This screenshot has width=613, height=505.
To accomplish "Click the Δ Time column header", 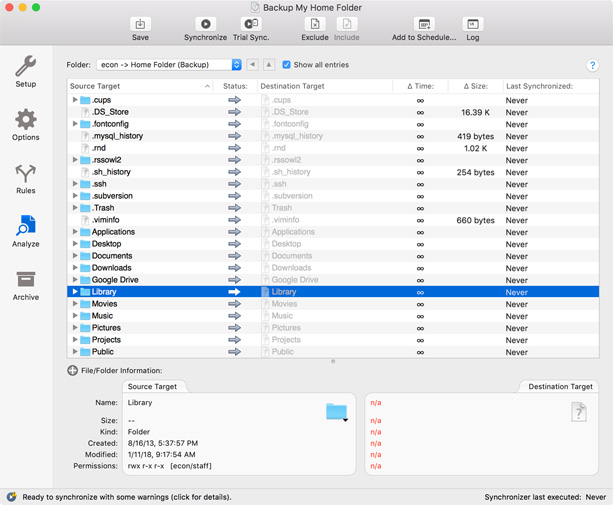I will point(421,86).
